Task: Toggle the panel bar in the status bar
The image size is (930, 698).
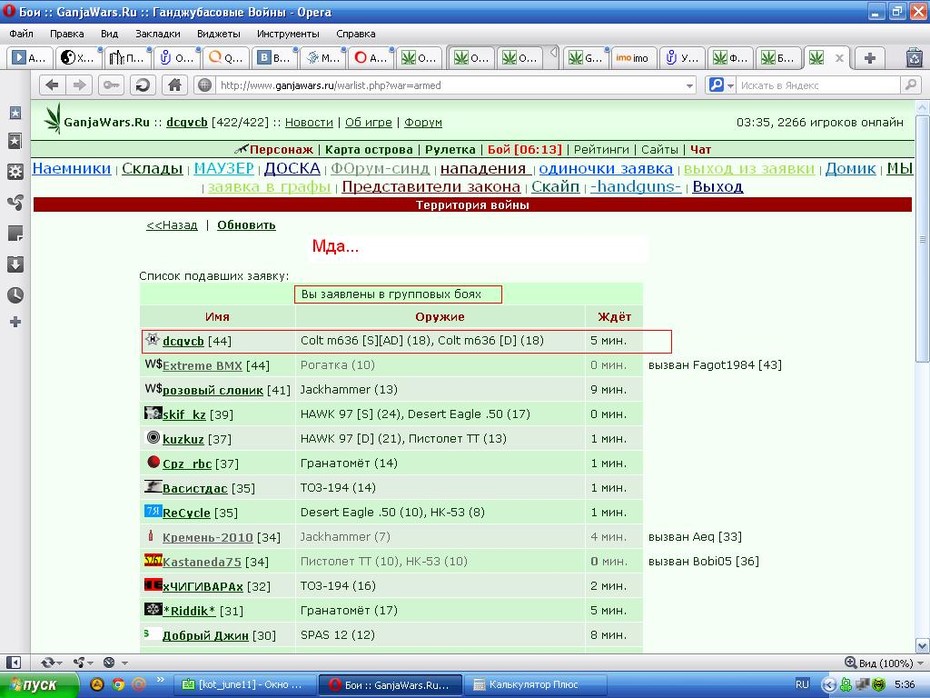Action: (13, 662)
